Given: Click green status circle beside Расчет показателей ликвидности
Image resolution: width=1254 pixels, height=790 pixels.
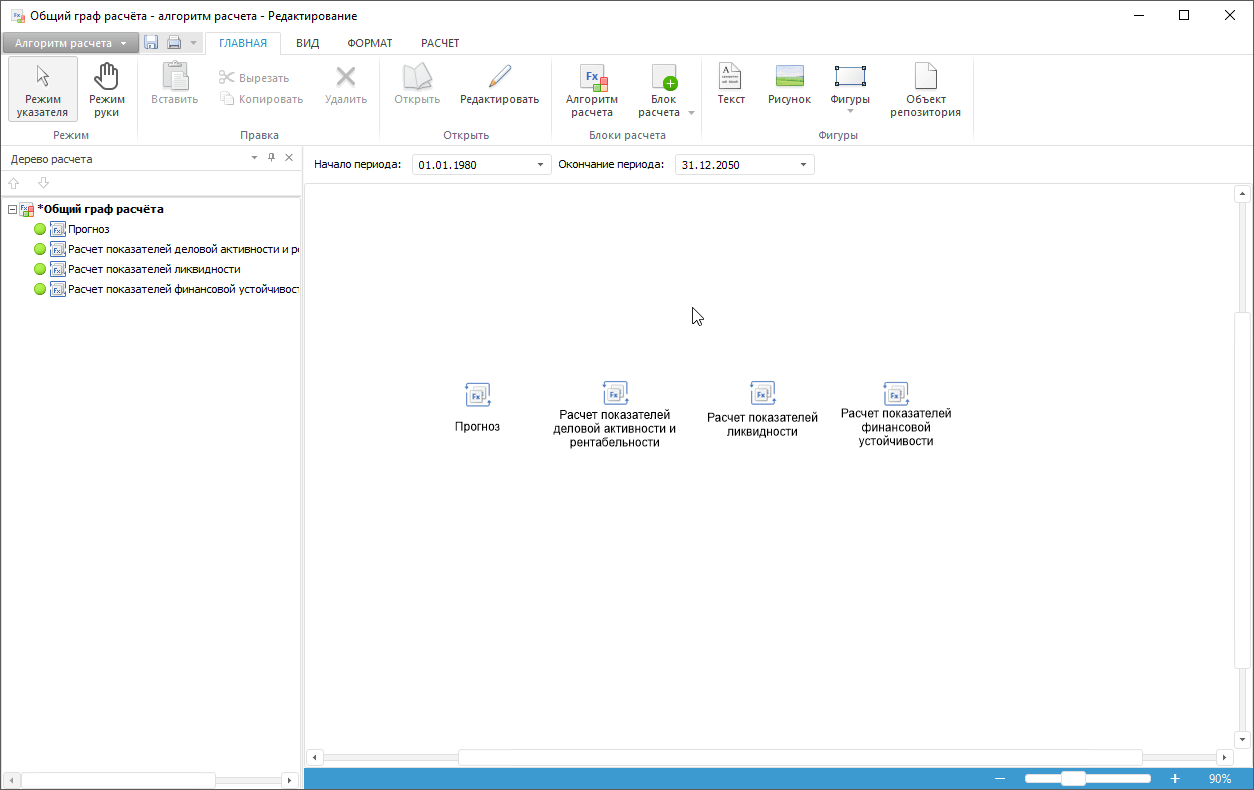Looking at the screenshot, I should coord(40,269).
